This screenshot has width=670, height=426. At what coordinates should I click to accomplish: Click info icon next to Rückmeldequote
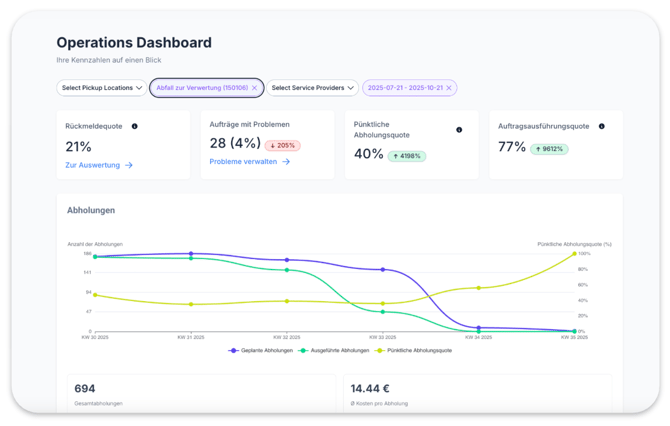[135, 127]
